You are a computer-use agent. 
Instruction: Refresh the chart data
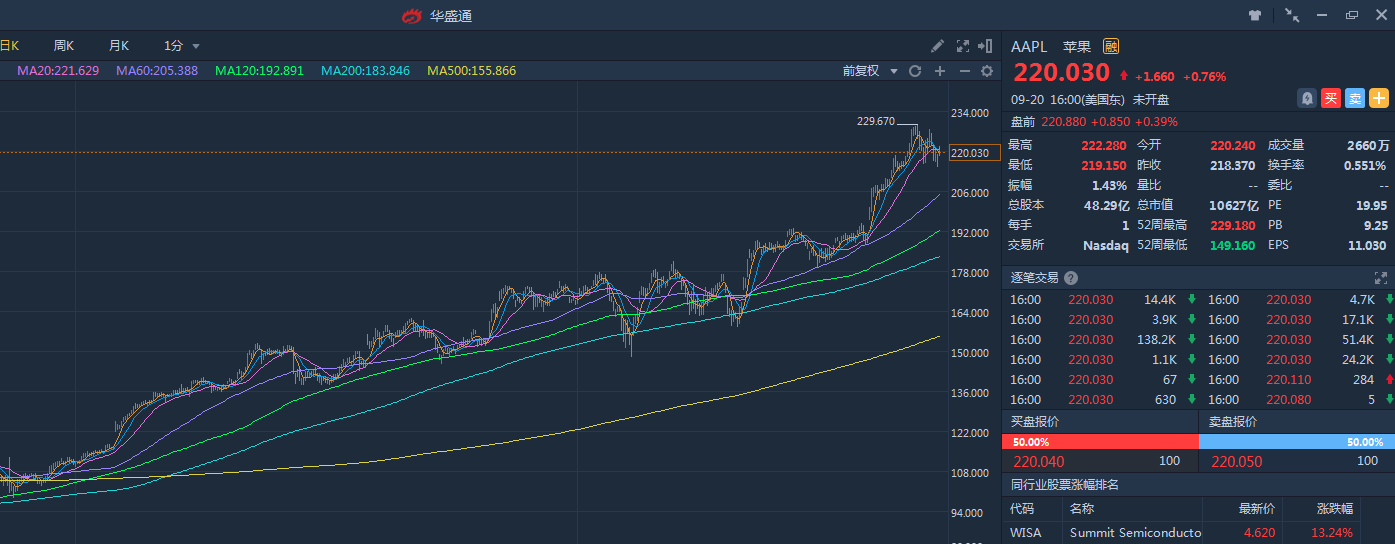tap(914, 71)
